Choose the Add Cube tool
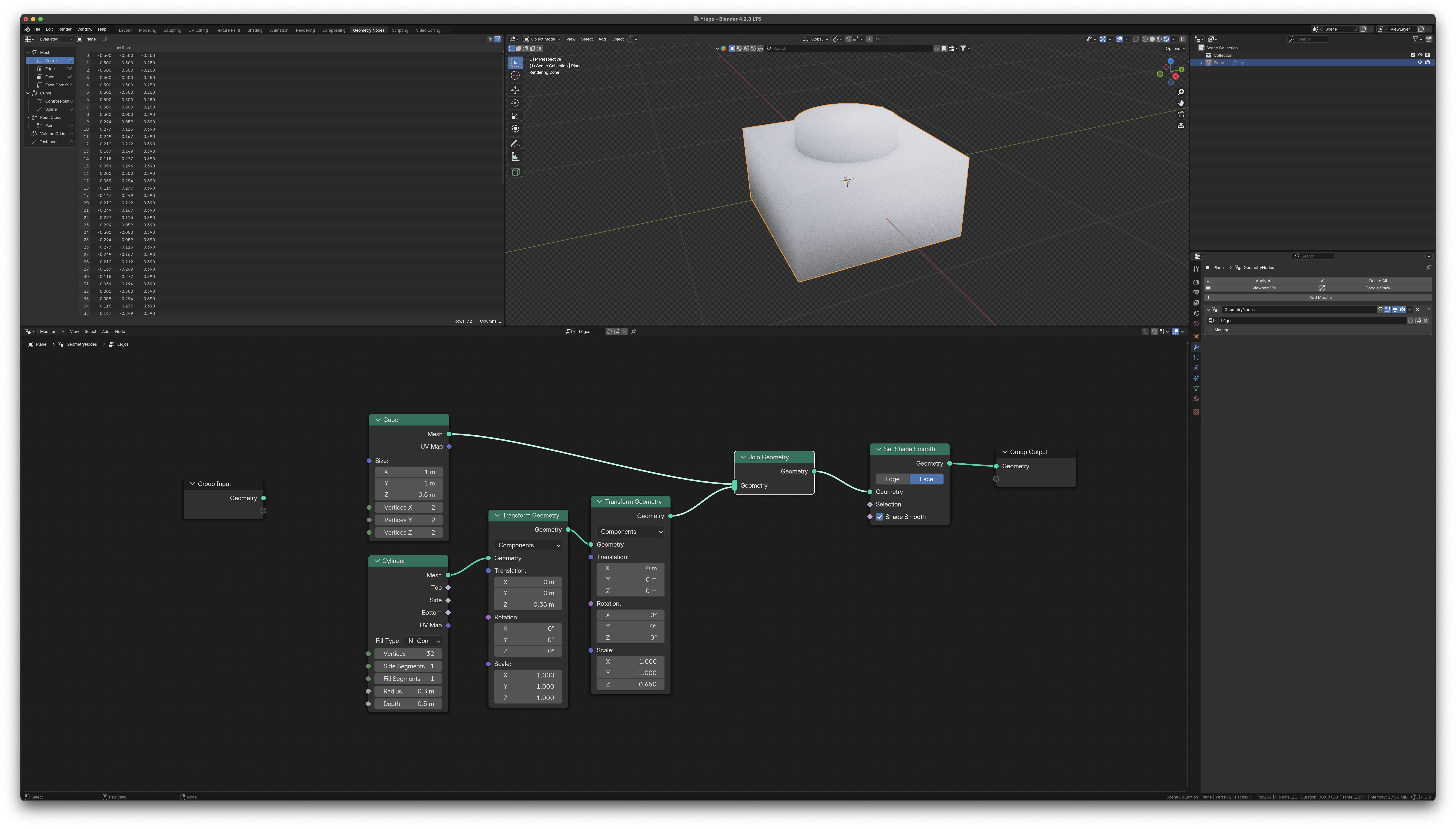 [515, 172]
